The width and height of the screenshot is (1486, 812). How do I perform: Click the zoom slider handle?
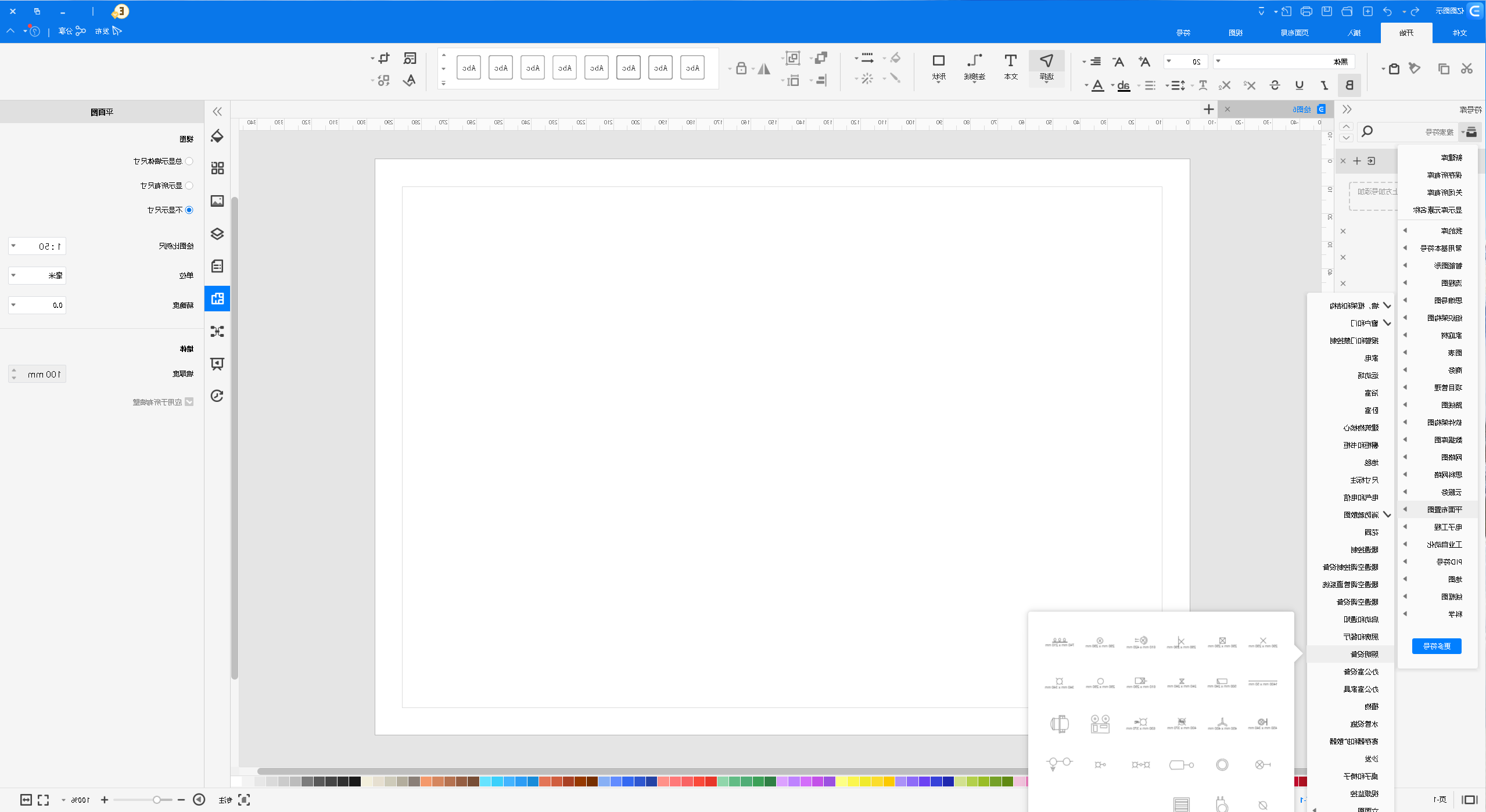pos(156,800)
